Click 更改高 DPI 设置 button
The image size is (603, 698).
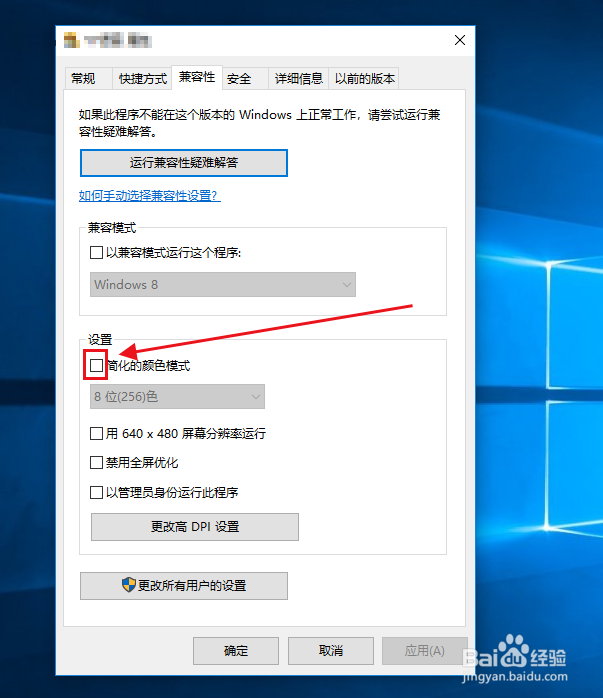195,527
